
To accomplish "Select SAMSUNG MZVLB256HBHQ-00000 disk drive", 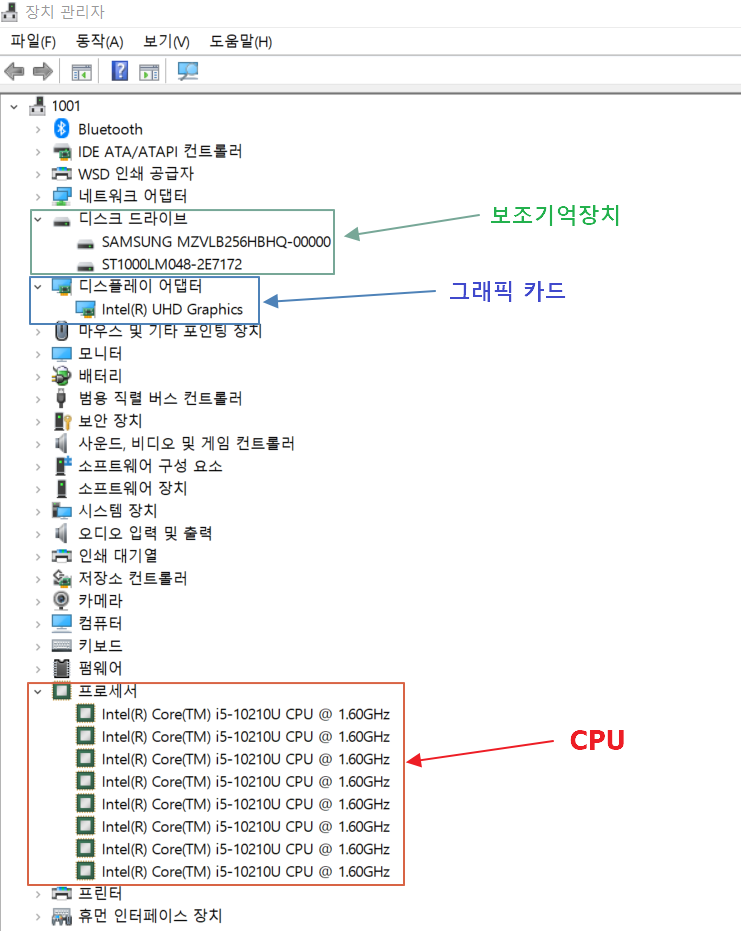I will [x=216, y=242].
